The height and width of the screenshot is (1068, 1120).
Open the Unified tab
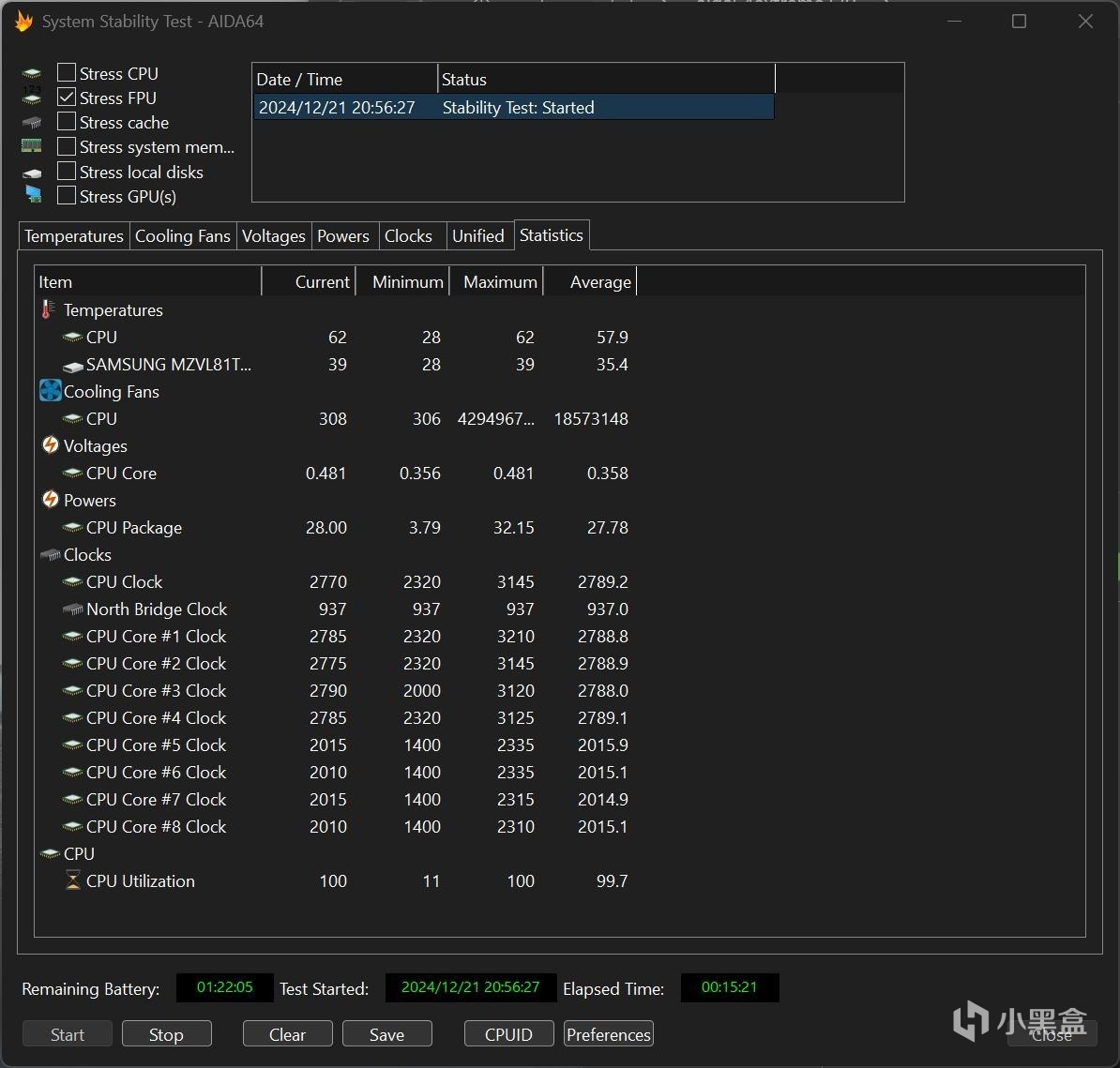[477, 236]
